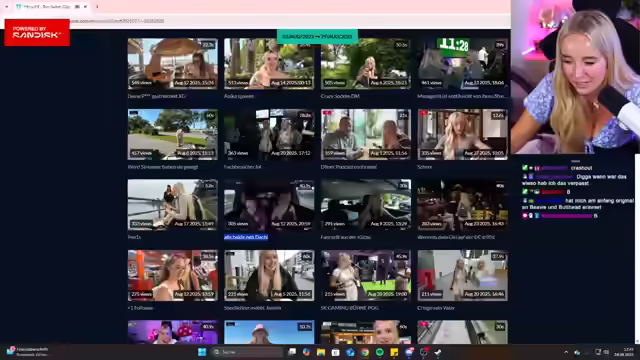The image size is (640, 360).
Task: Open the clip dated Aug 20 2025, 17:12
Action: [x=269, y=134]
